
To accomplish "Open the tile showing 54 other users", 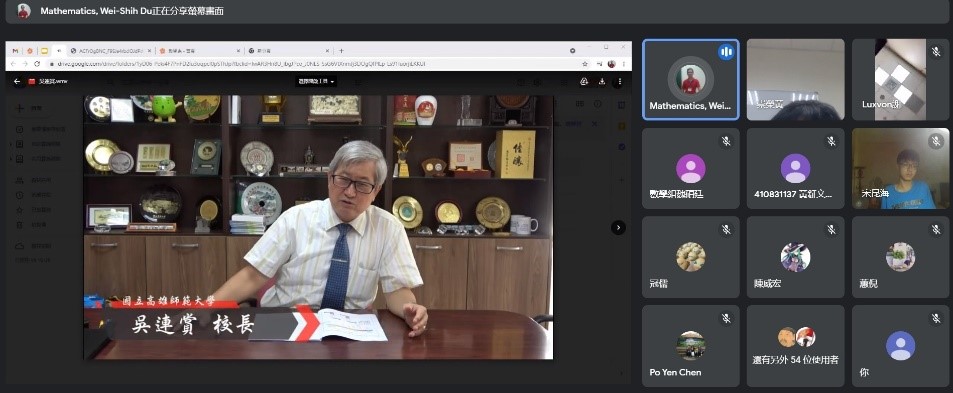I will pos(796,346).
